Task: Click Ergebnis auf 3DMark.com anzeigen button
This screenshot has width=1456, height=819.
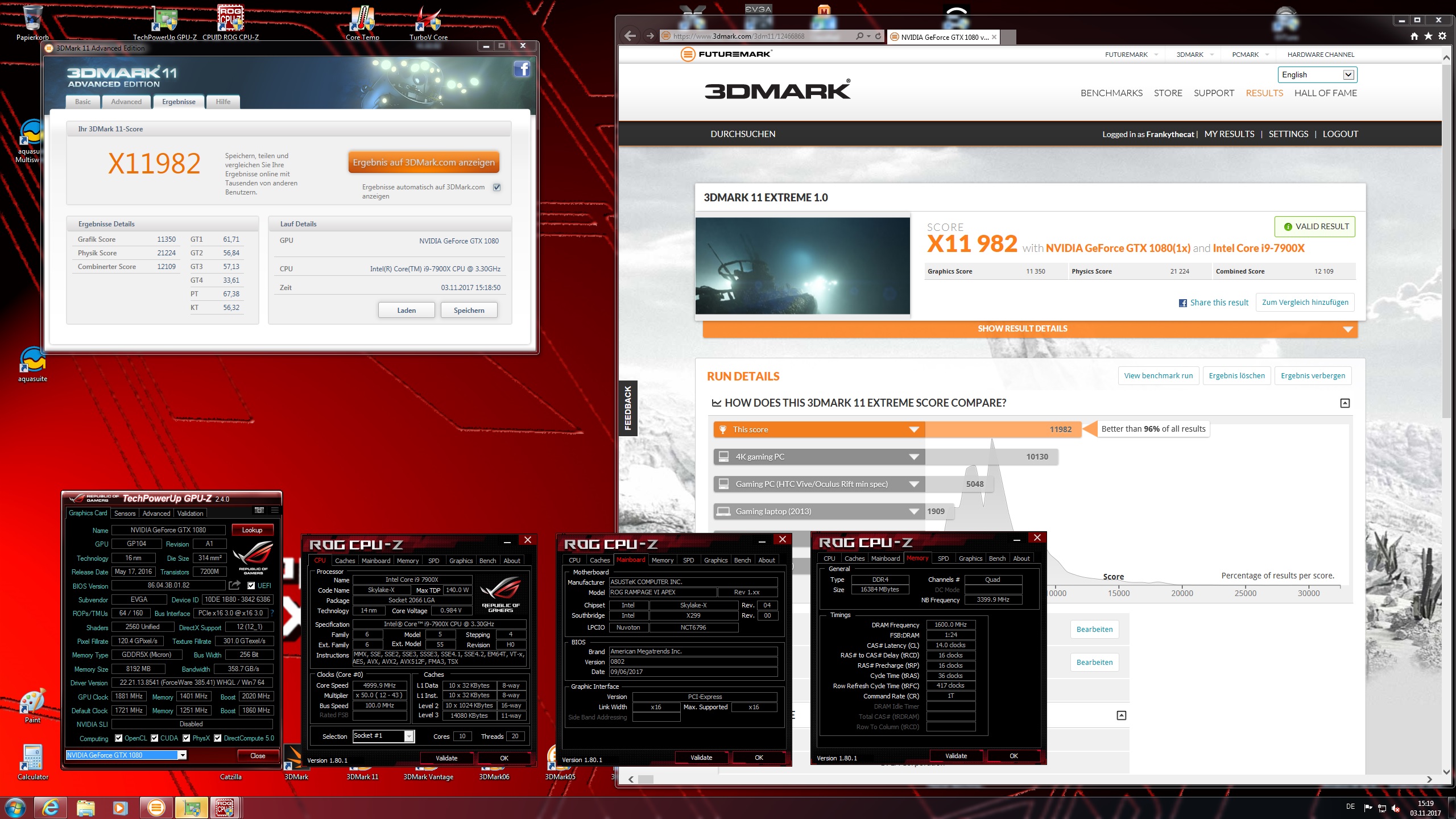Action: point(424,162)
